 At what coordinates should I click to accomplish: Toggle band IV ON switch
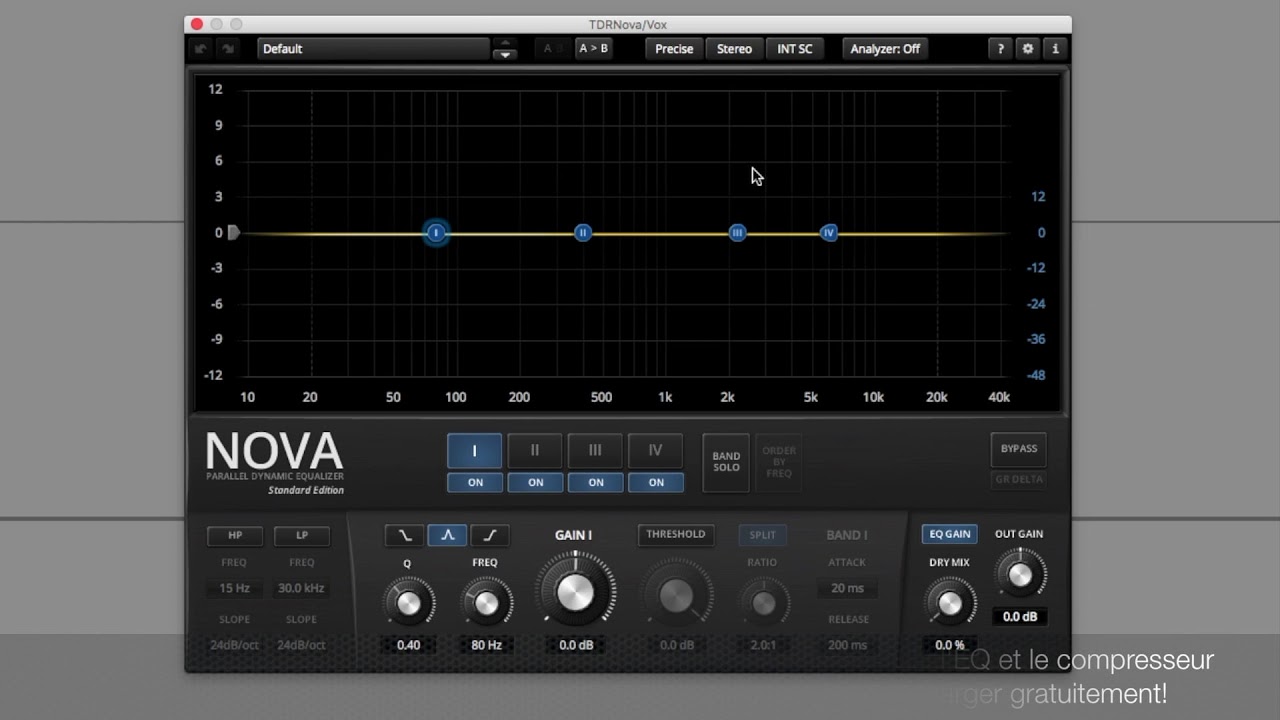click(x=655, y=482)
